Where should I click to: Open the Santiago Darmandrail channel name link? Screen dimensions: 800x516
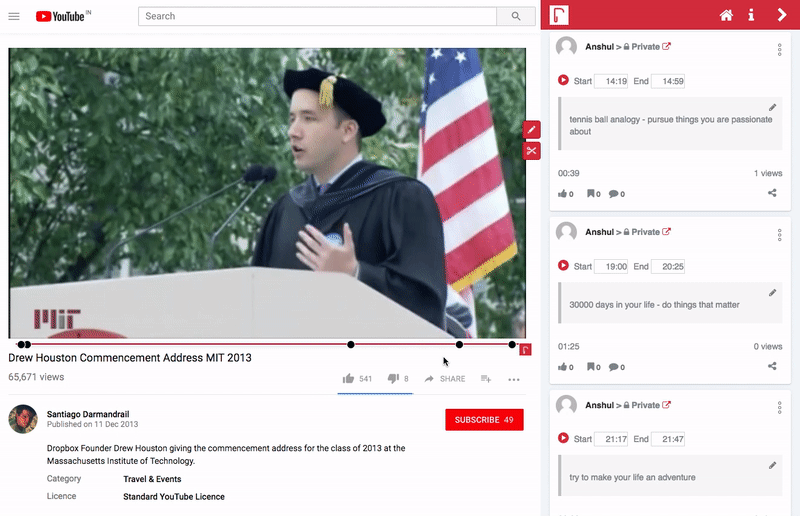click(x=88, y=414)
